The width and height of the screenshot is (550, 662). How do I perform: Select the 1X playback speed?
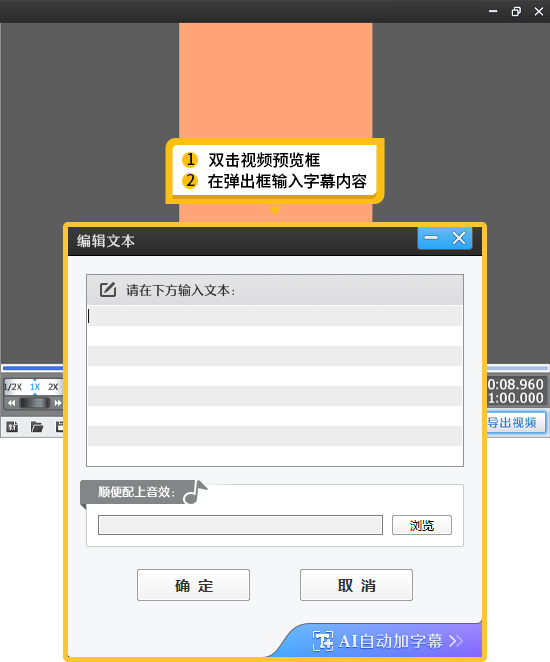(x=35, y=387)
